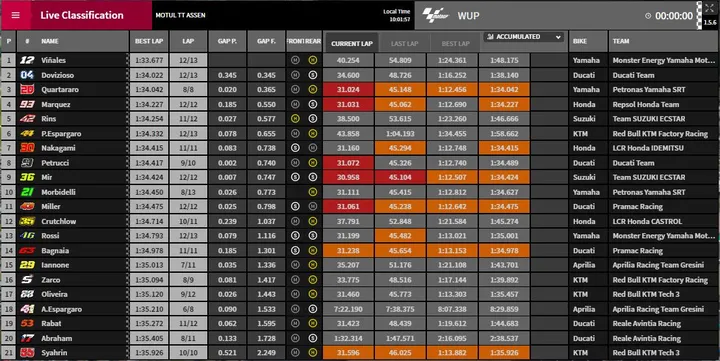720x361 pixels.
Task: Switch to the LAST LAP tab
Action: click(405, 44)
